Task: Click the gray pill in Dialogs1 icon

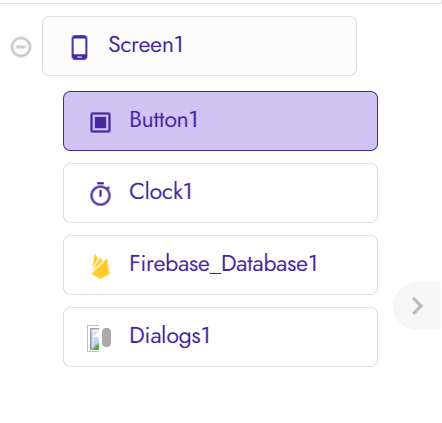Action: pyautogui.click(x=106, y=337)
